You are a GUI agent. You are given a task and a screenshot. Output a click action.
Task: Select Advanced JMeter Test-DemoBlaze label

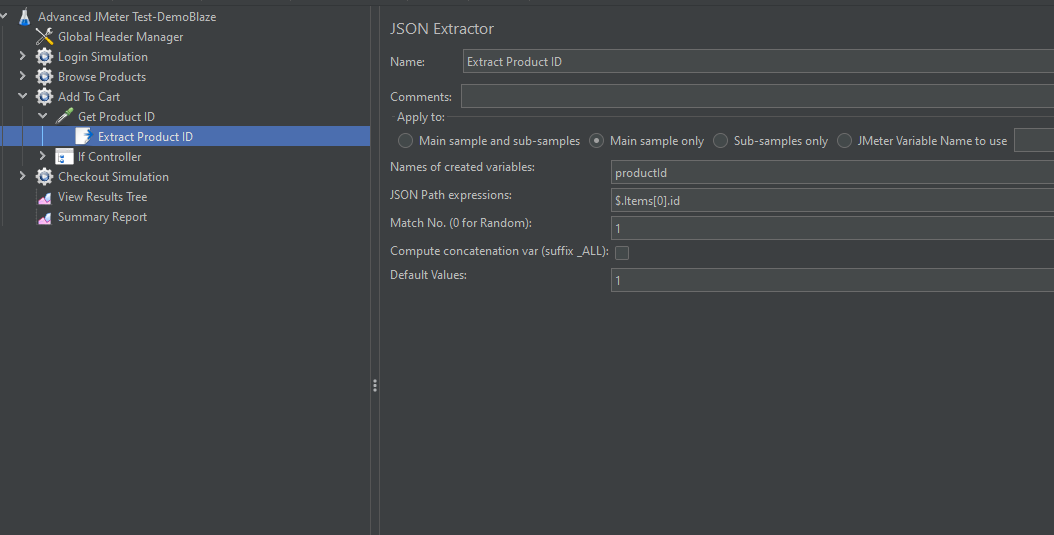(x=127, y=17)
